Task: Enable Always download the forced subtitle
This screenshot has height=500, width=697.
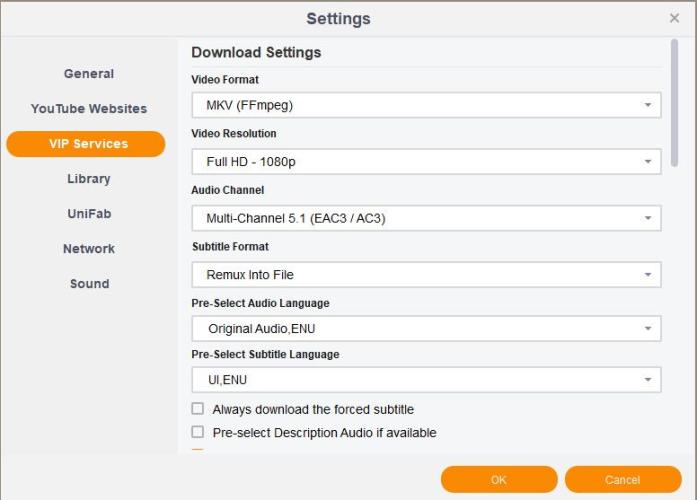Action: point(198,409)
